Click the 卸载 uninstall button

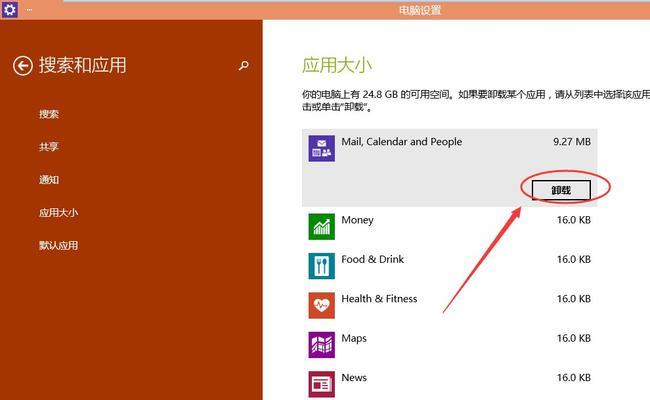pyautogui.click(x=561, y=190)
